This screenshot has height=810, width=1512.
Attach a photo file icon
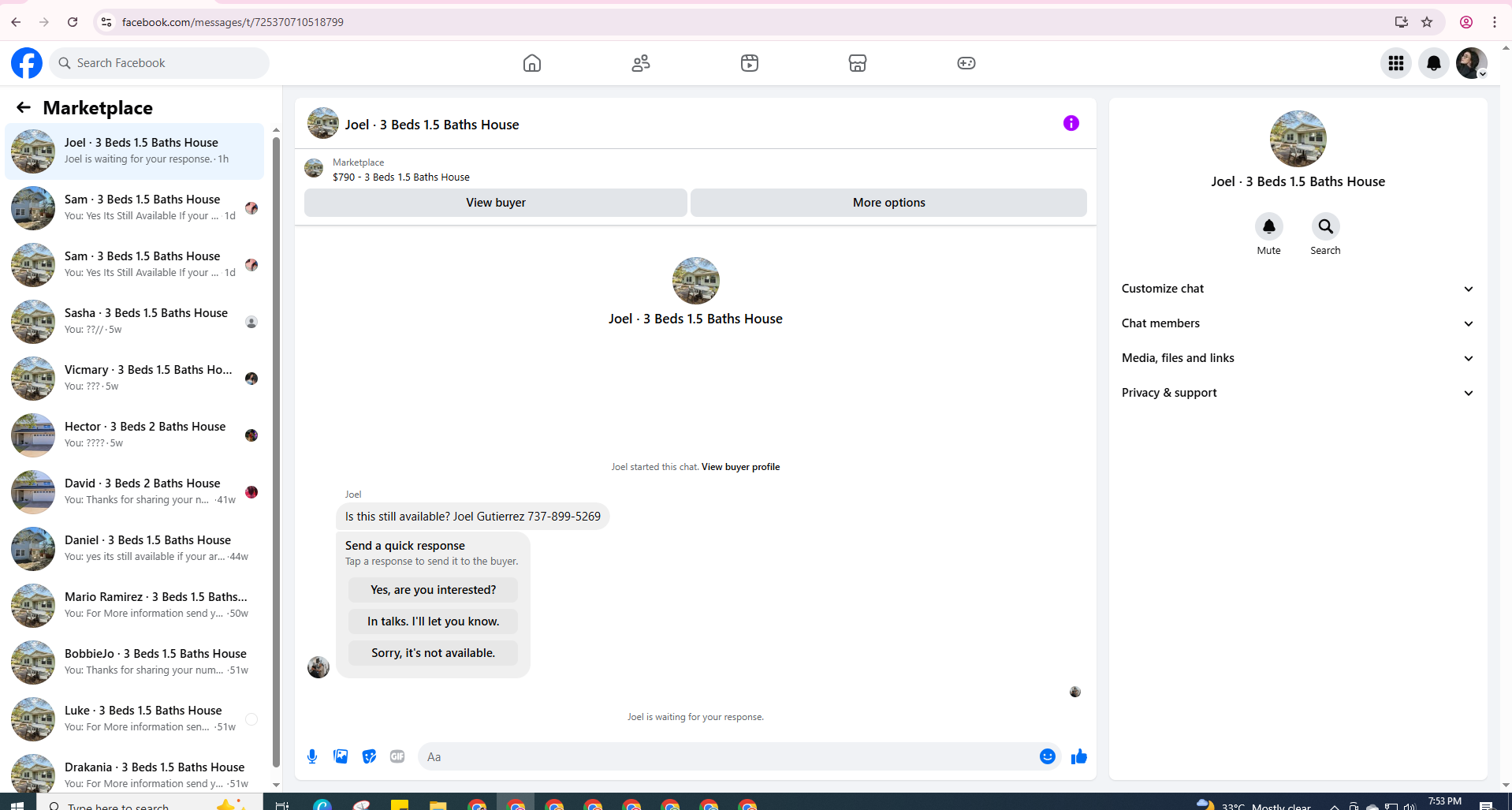(x=341, y=757)
